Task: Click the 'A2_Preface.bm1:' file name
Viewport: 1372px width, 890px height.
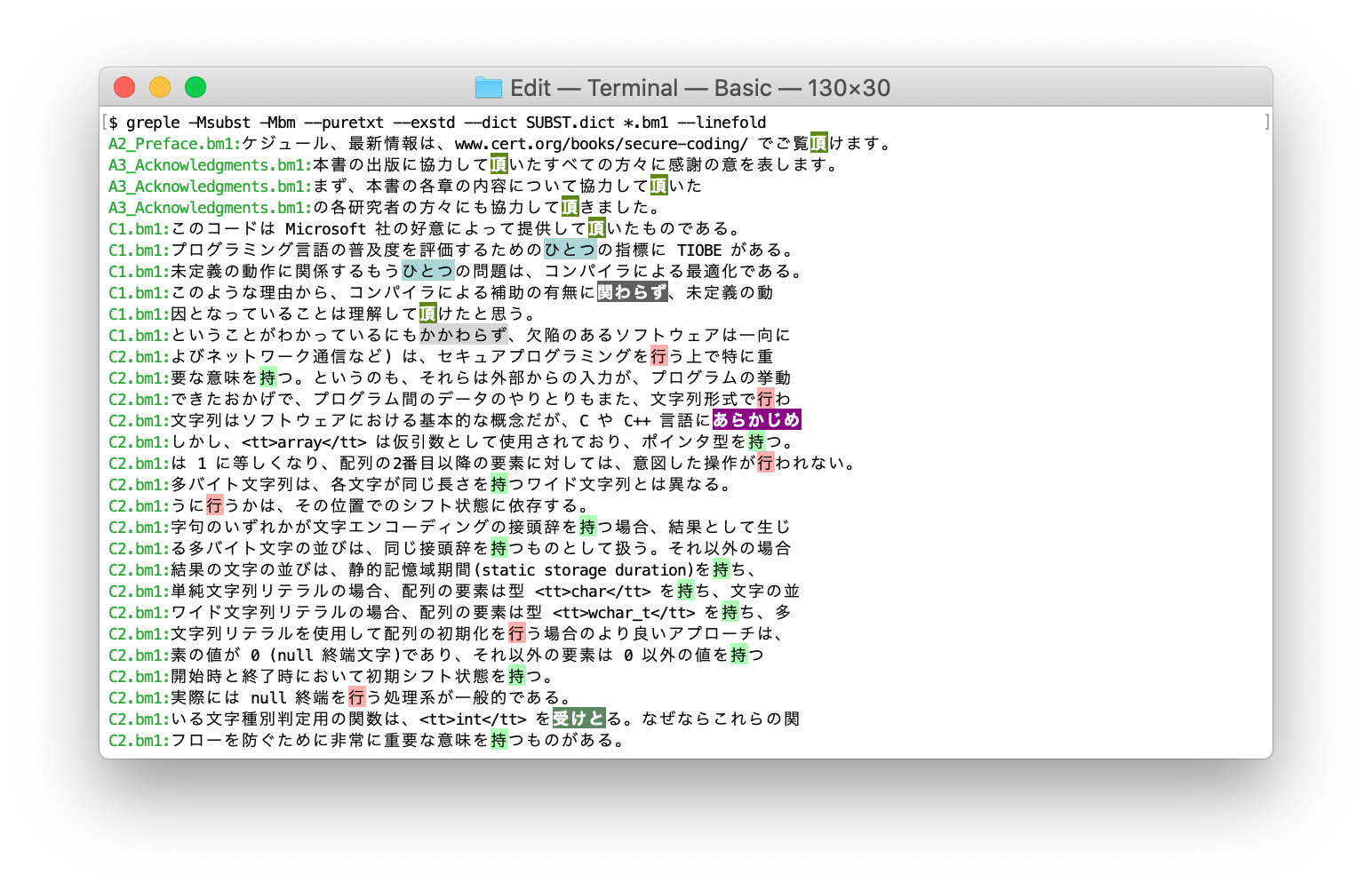Action: pos(175,144)
